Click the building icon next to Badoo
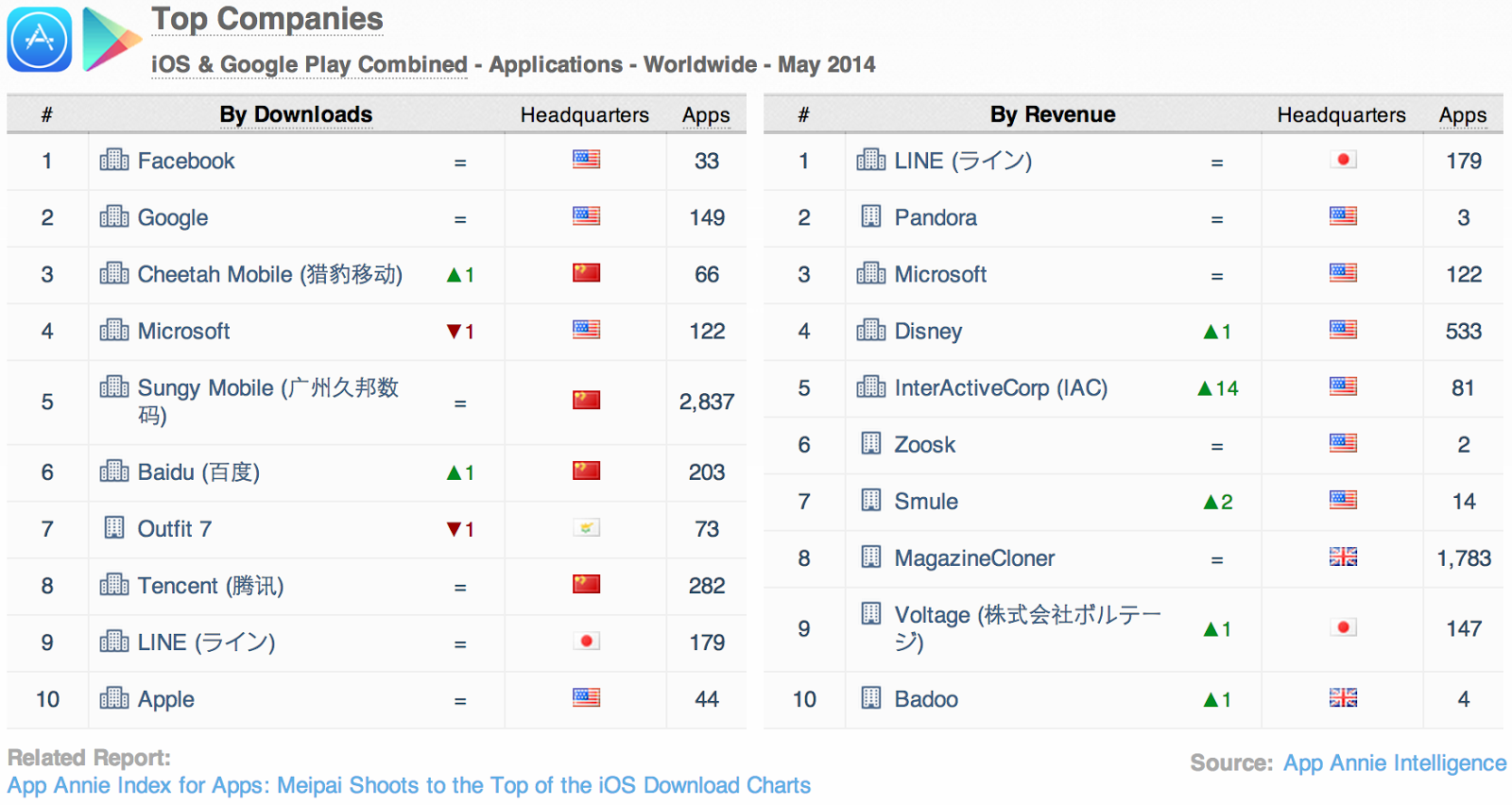 click(871, 698)
